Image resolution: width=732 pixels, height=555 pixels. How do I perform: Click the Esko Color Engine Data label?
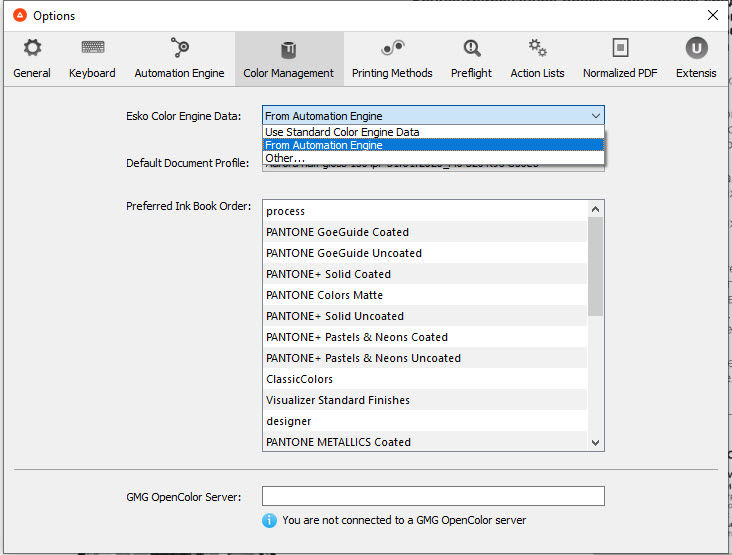pos(183,116)
